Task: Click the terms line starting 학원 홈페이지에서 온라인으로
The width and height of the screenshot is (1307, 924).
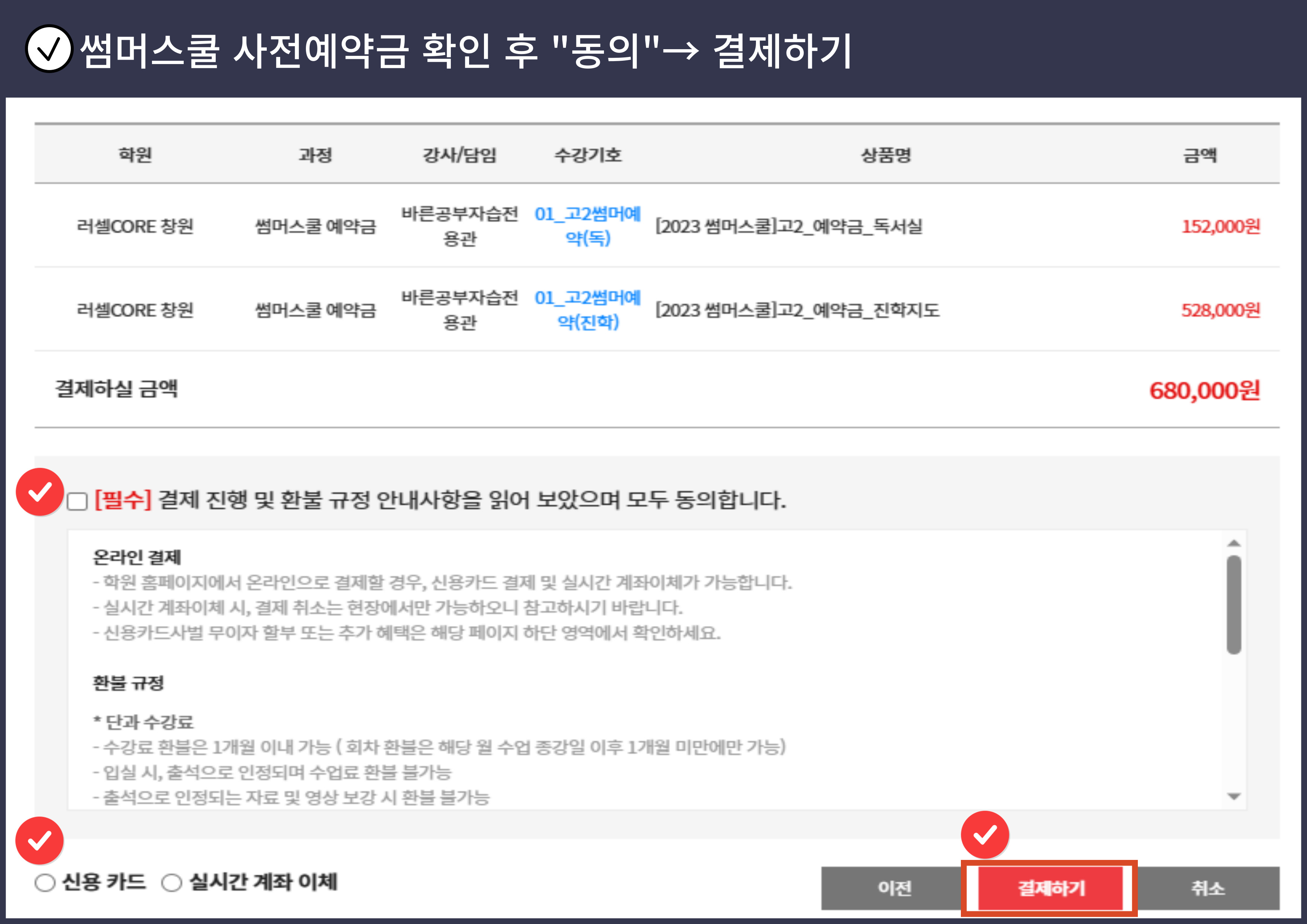Action: click(x=442, y=582)
